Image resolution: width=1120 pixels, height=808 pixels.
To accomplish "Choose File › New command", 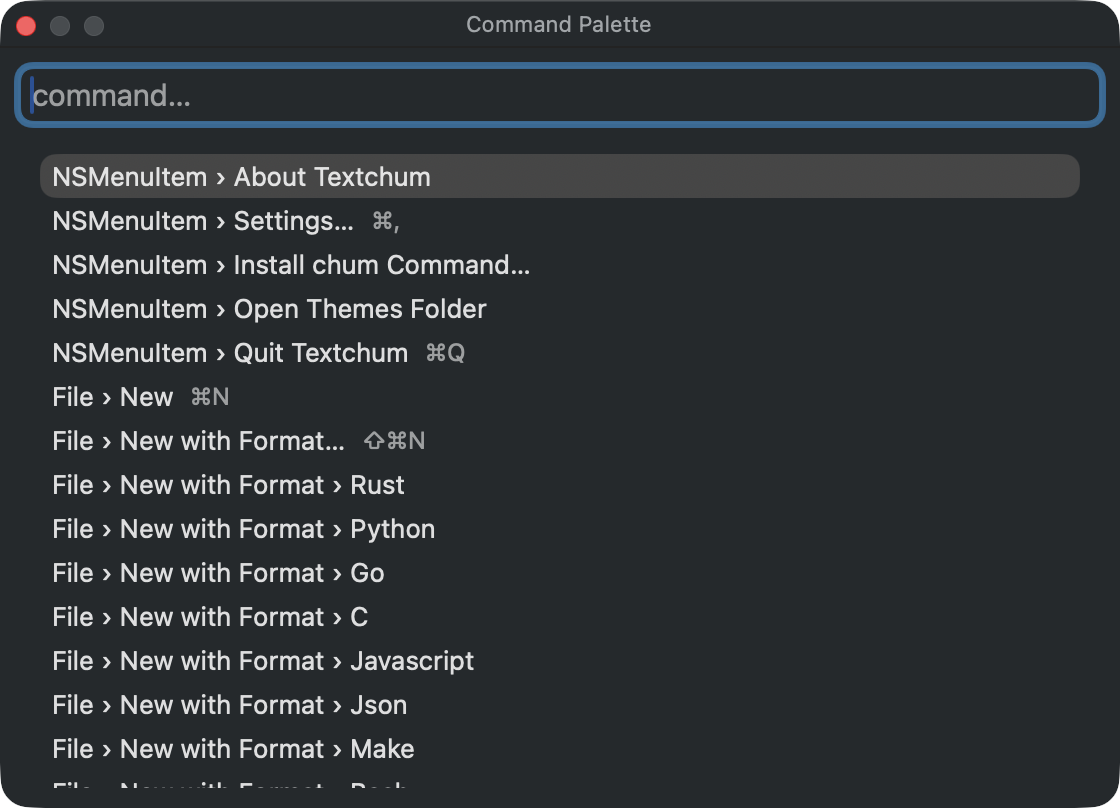I will click(560, 396).
